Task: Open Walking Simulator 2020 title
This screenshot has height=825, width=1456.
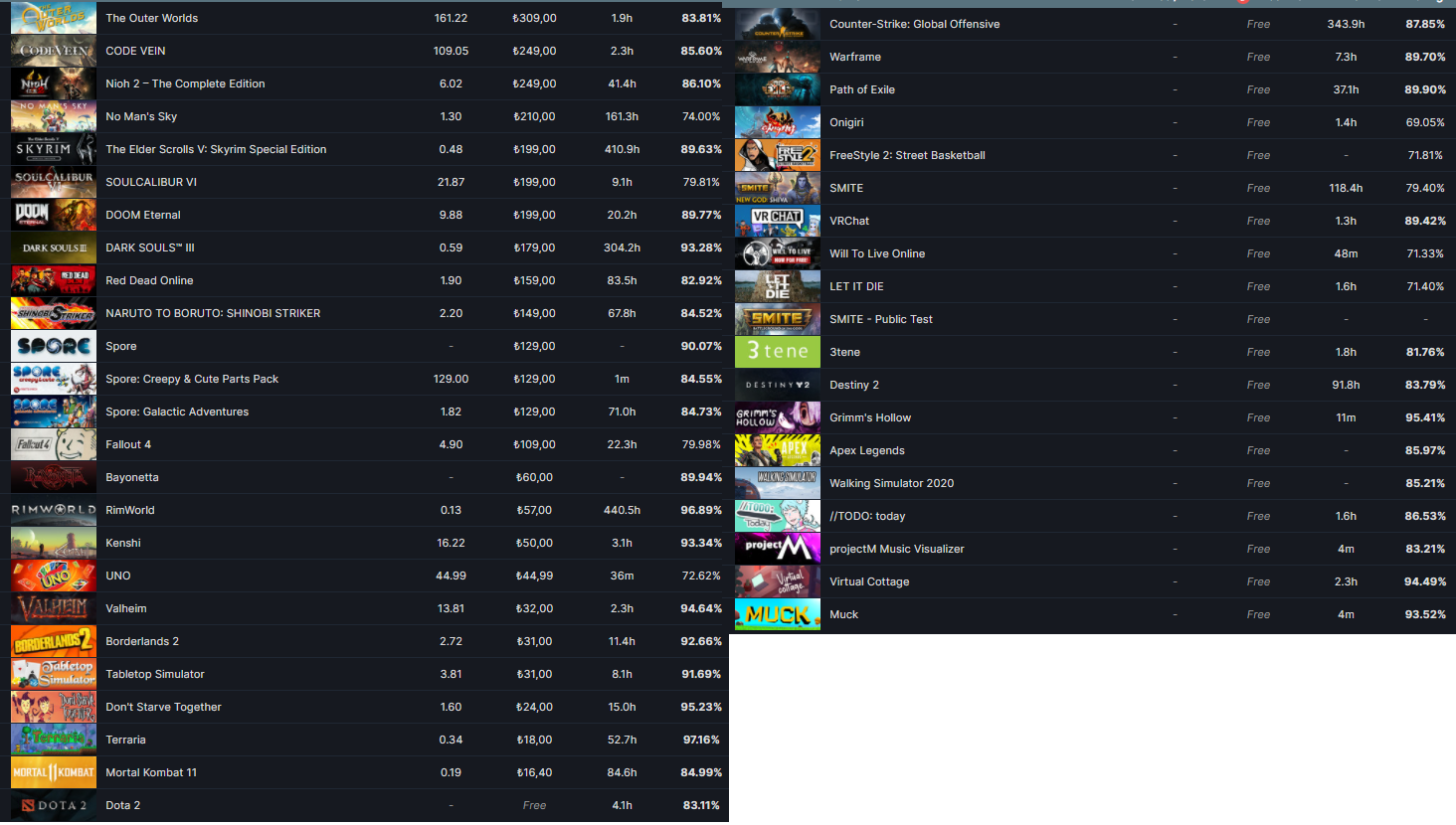Action: point(892,483)
